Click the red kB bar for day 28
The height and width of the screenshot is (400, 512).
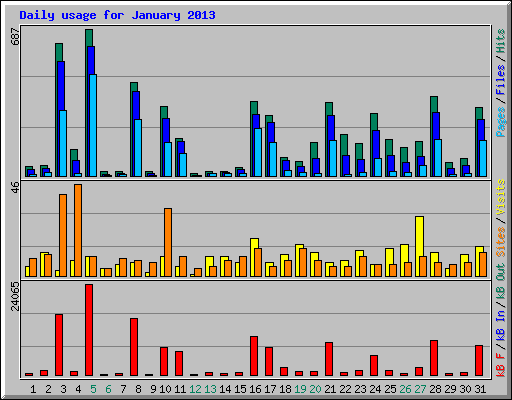click(x=434, y=358)
